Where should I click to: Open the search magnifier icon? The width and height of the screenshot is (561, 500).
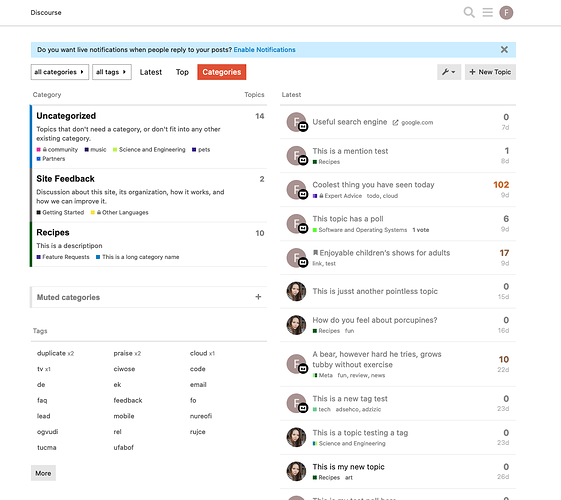(469, 13)
